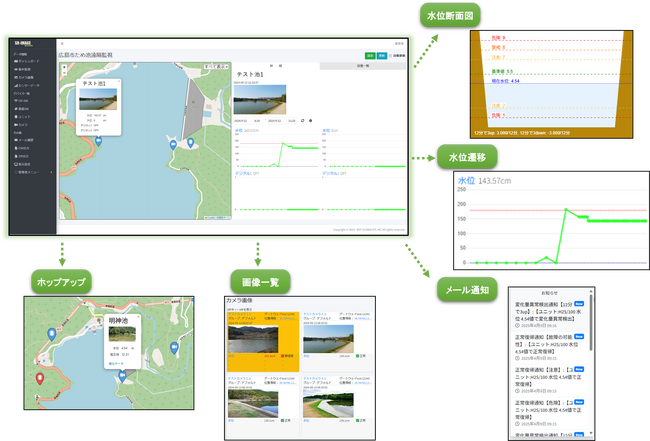Zoom in on the reservoir map

click(x=64, y=66)
